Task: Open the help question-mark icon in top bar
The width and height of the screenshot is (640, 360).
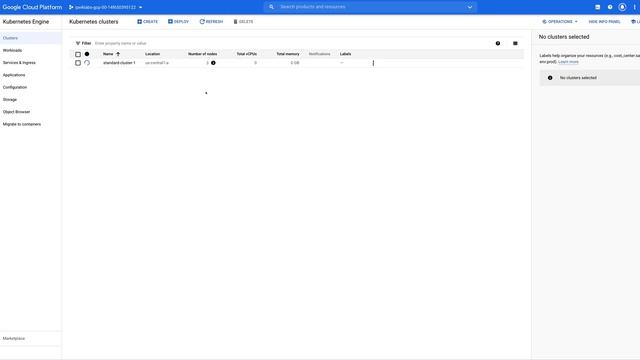Action: pos(610,7)
